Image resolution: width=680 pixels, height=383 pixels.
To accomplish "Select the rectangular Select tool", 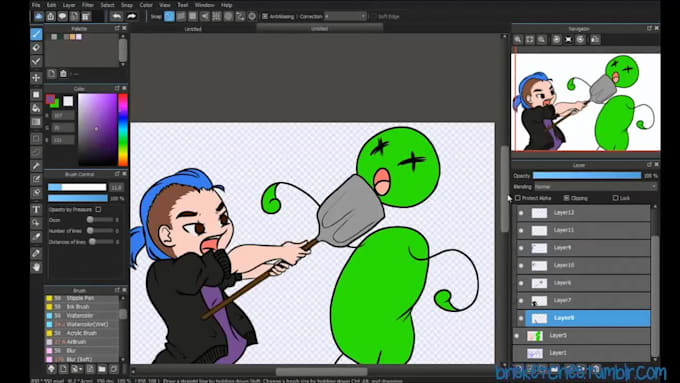I will coord(36,139).
